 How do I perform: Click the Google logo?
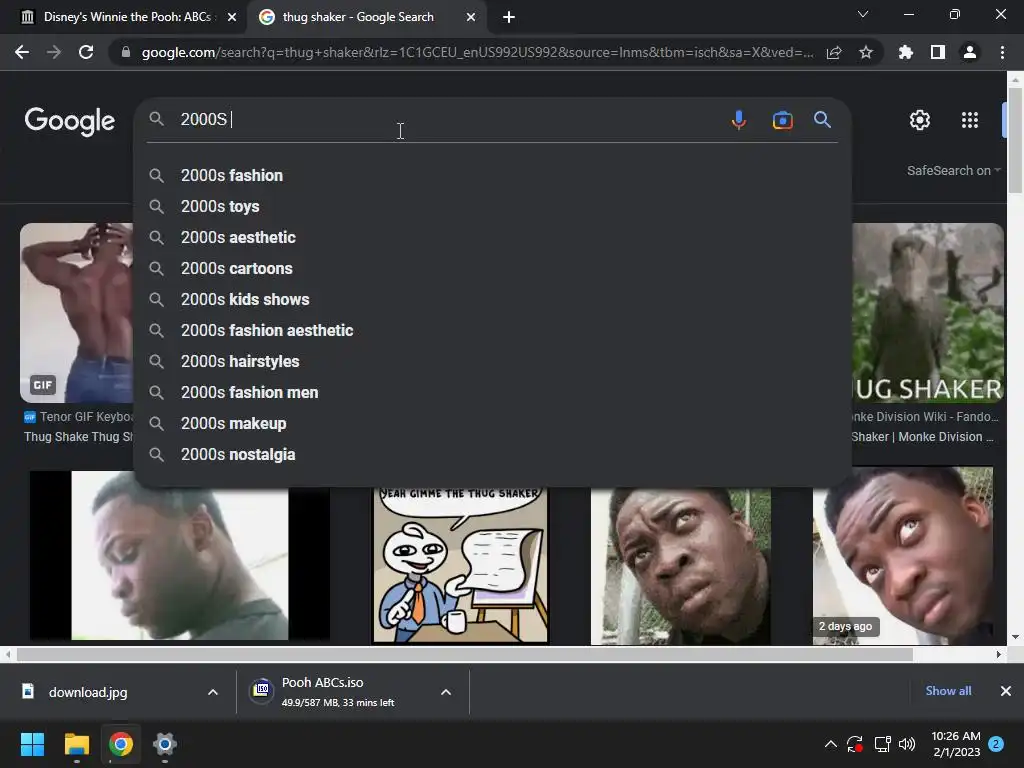69,121
